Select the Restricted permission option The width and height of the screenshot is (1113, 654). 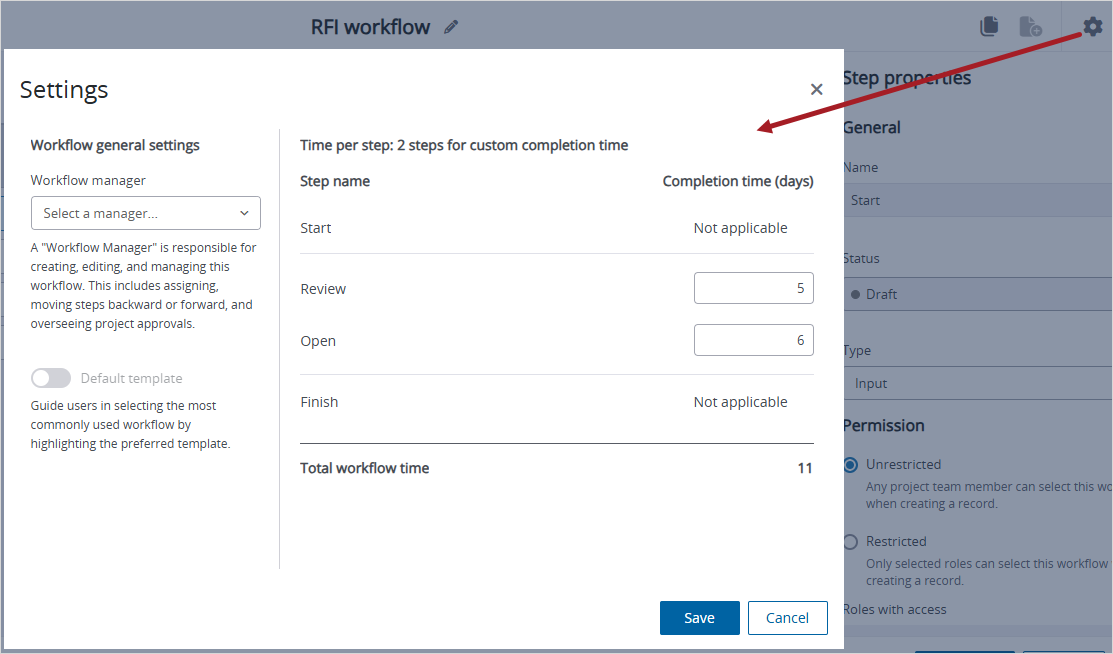click(849, 541)
